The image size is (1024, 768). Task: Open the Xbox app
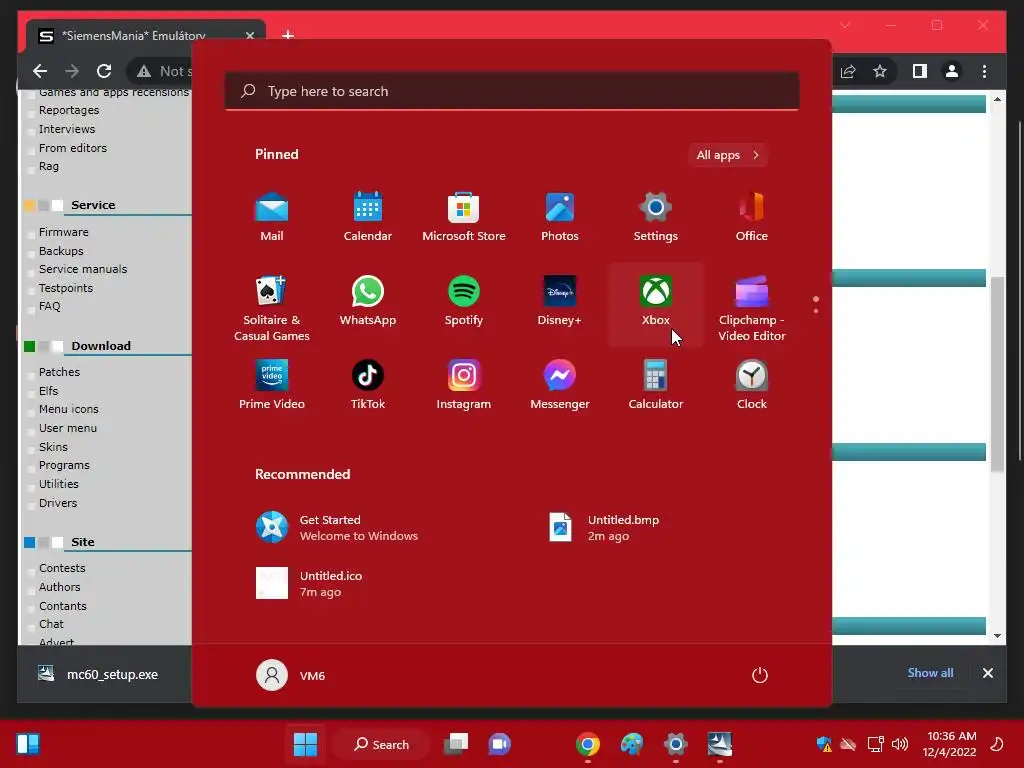coord(656,302)
